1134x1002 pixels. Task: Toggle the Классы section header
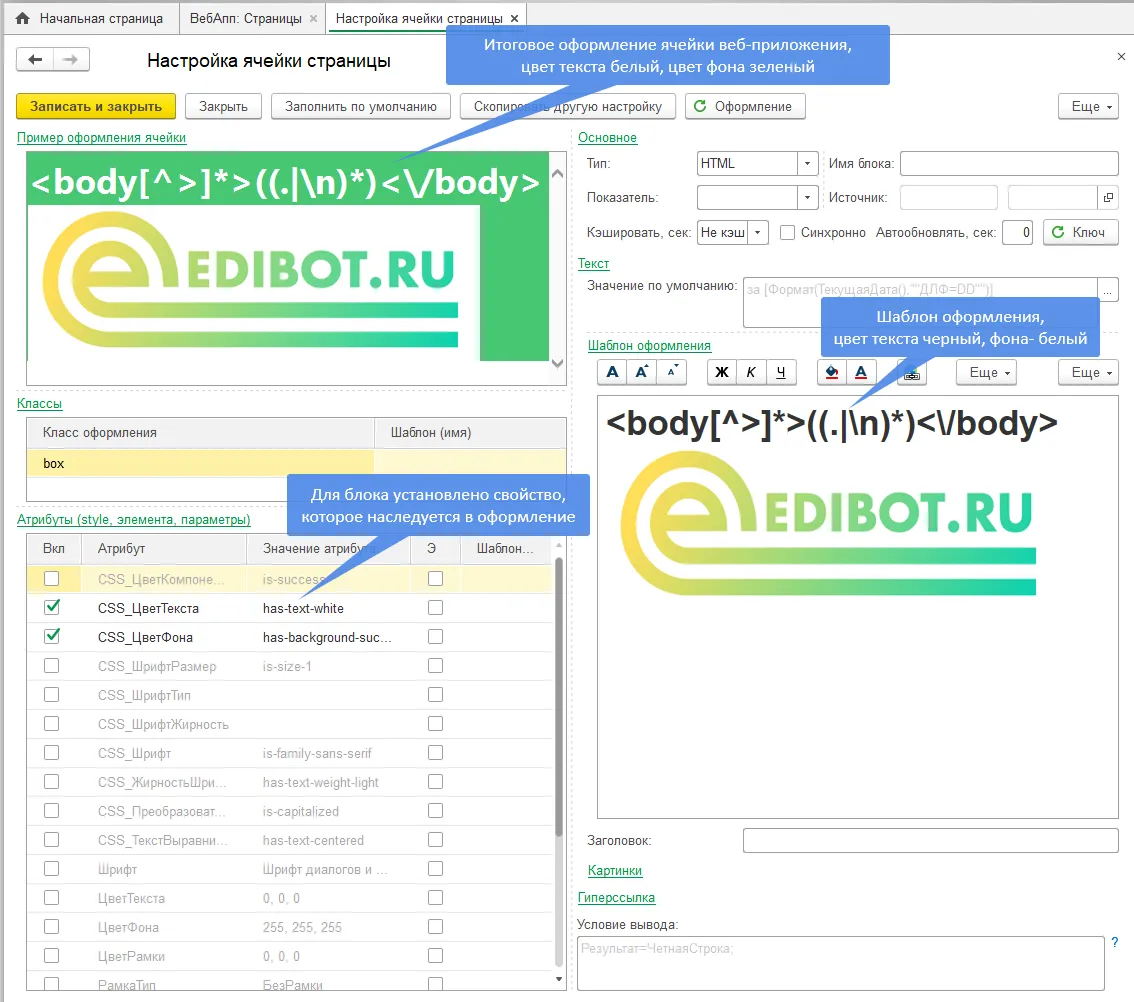click(x=39, y=404)
